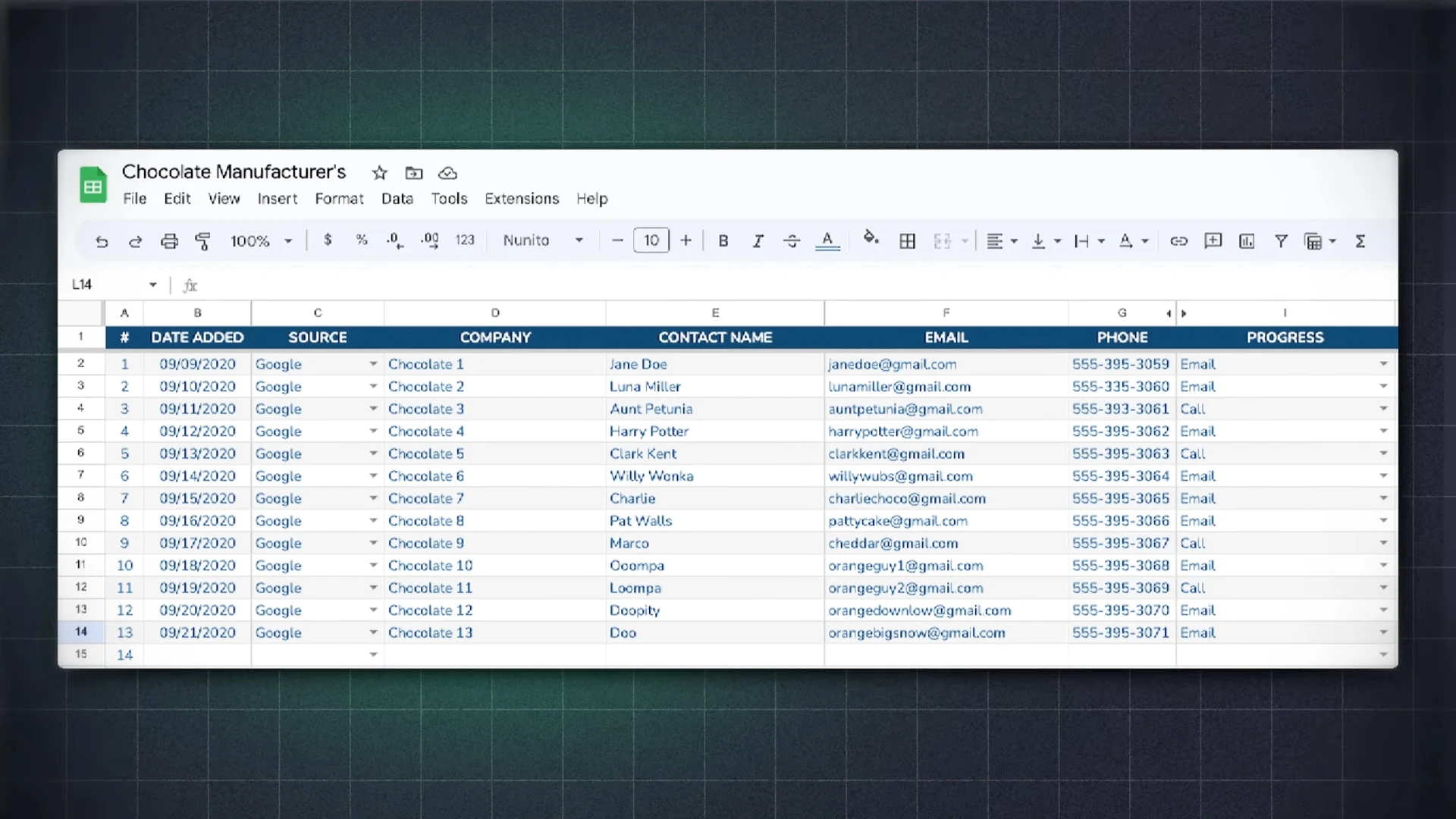Open vertical align dropdown

(x=1046, y=241)
